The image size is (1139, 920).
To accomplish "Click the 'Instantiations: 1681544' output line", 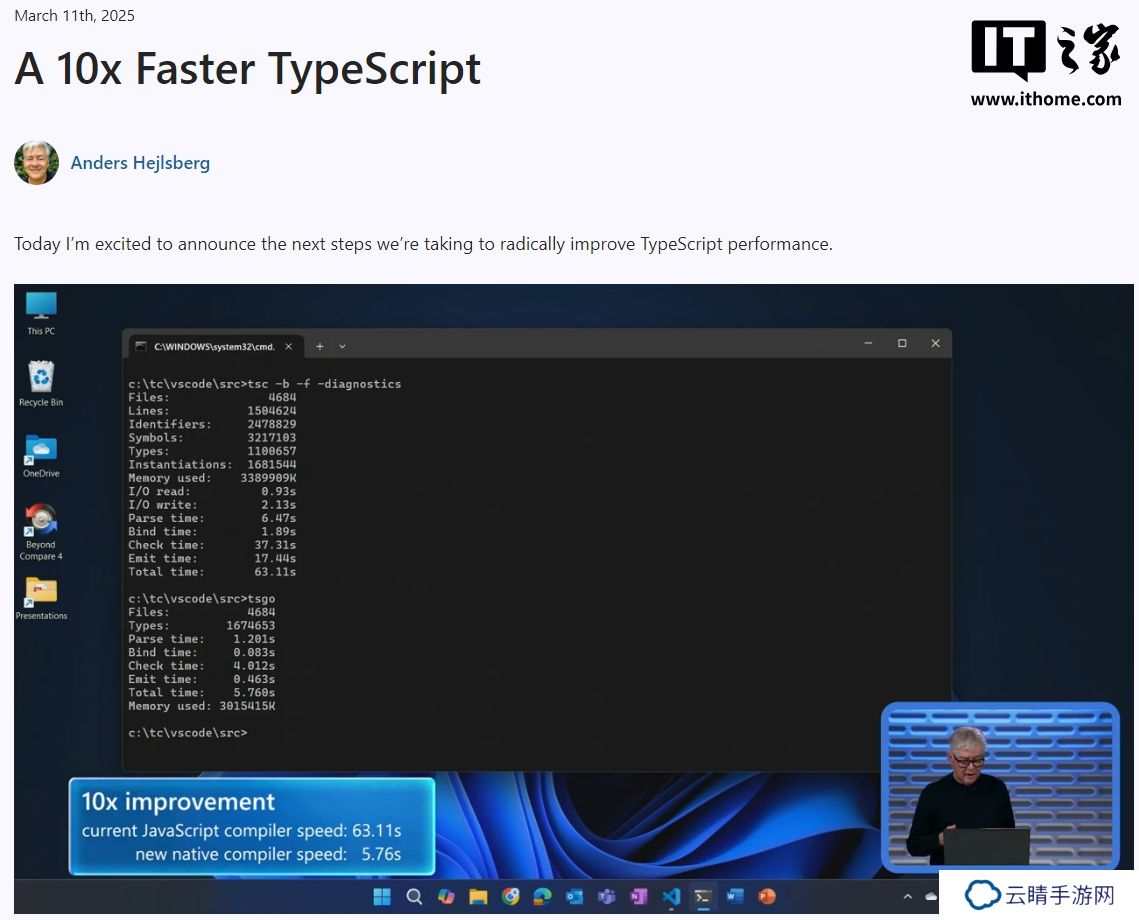I will coord(212,465).
